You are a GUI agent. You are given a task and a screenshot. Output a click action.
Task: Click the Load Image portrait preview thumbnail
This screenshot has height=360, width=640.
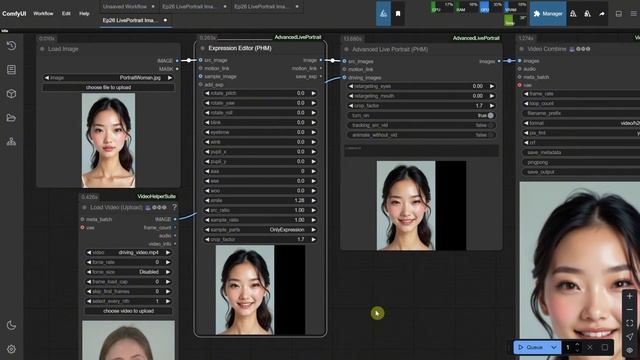[x=108, y=140]
